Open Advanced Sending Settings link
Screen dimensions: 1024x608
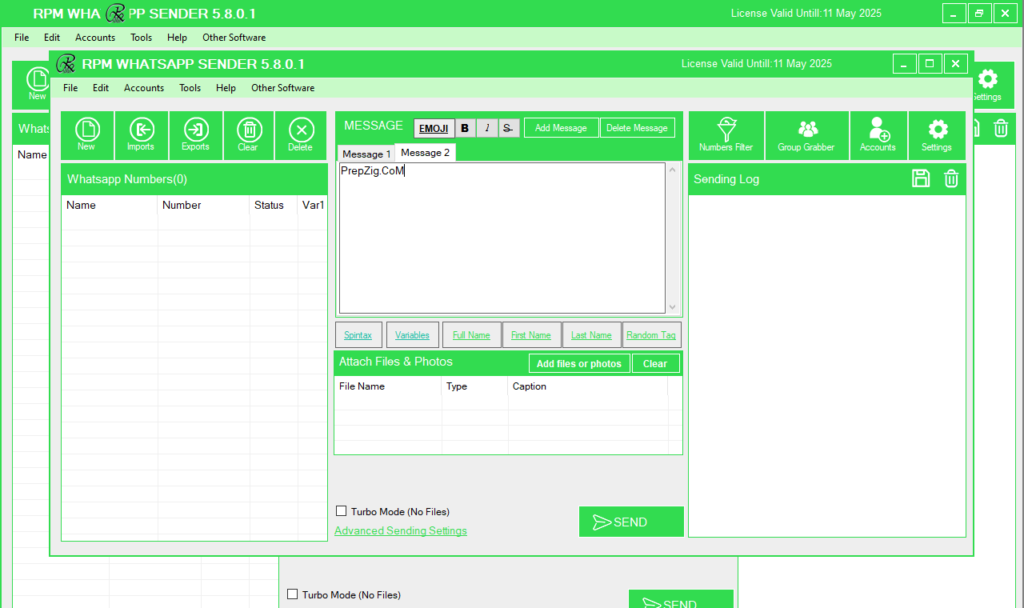(x=400, y=531)
